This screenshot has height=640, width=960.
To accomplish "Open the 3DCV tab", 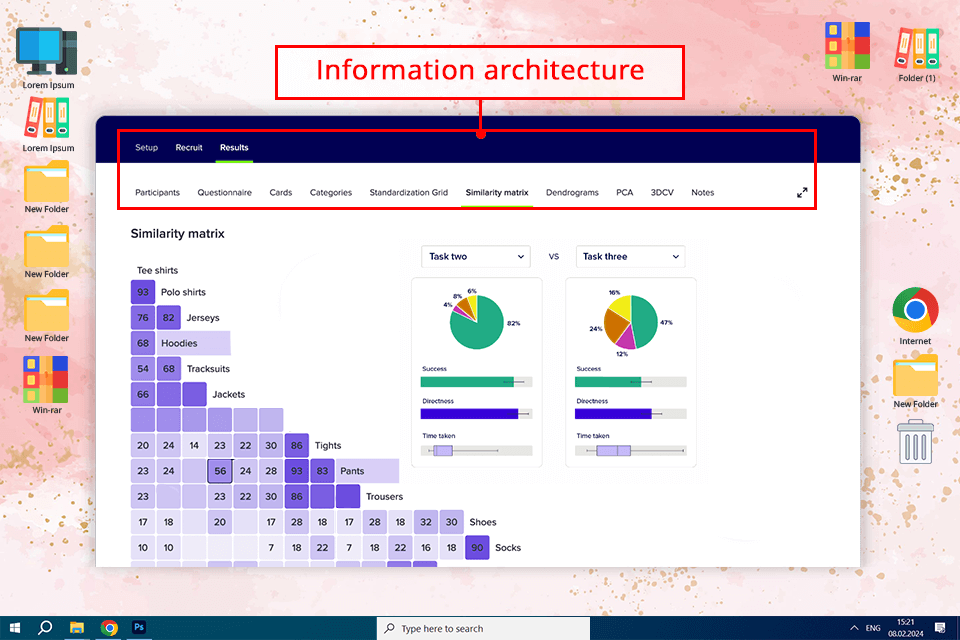I will click(662, 192).
